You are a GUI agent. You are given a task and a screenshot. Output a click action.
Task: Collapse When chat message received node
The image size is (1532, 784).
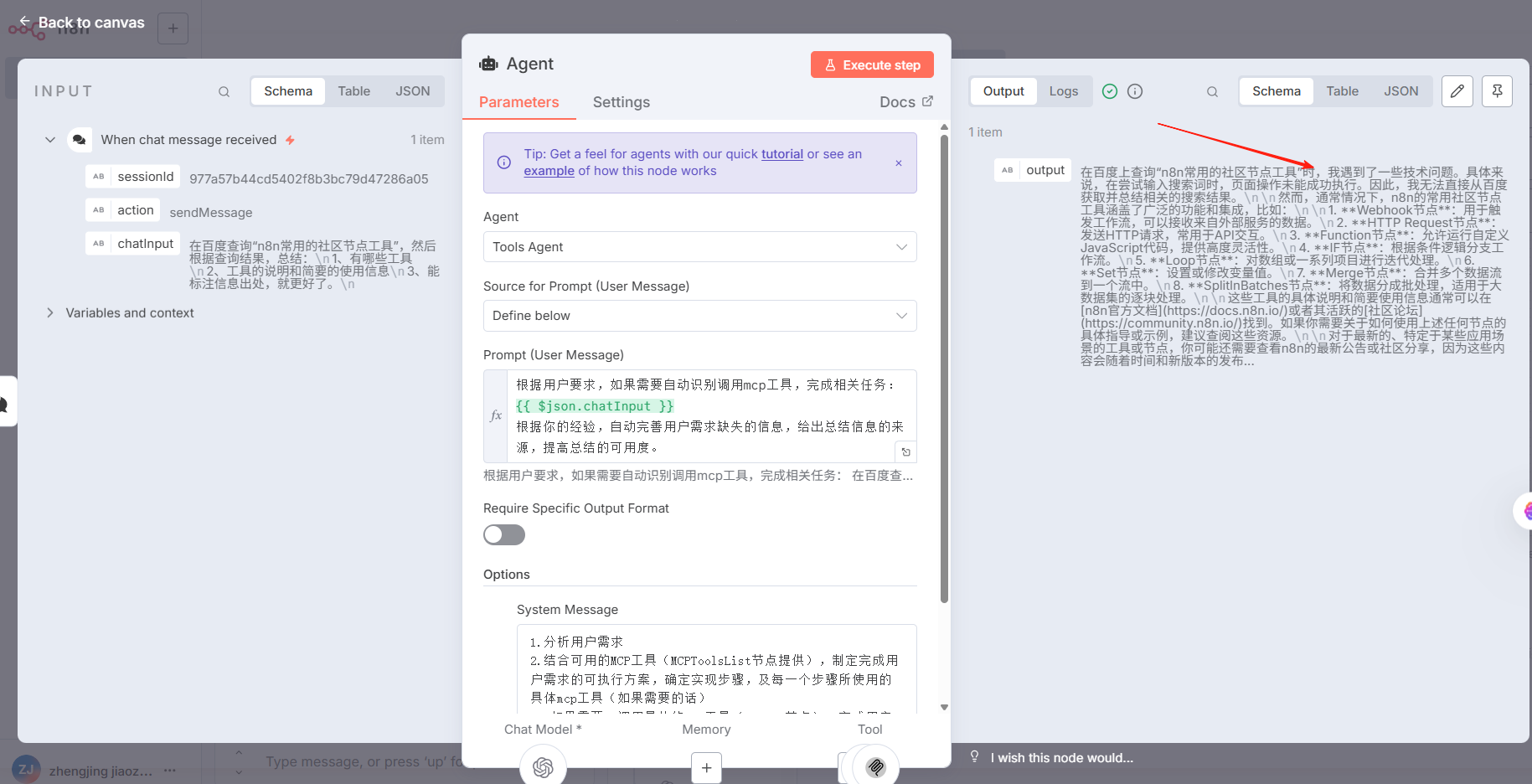pyautogui.click(x=50, y=140)
